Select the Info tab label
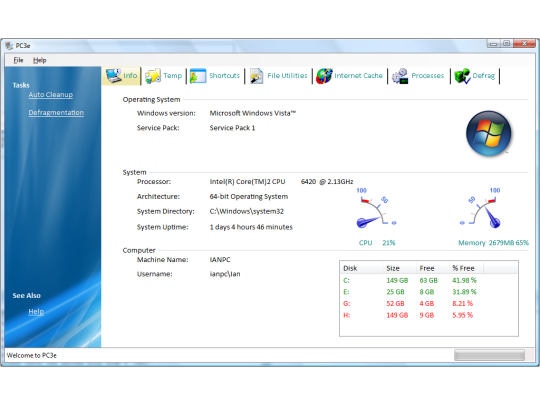 [130, 75]
